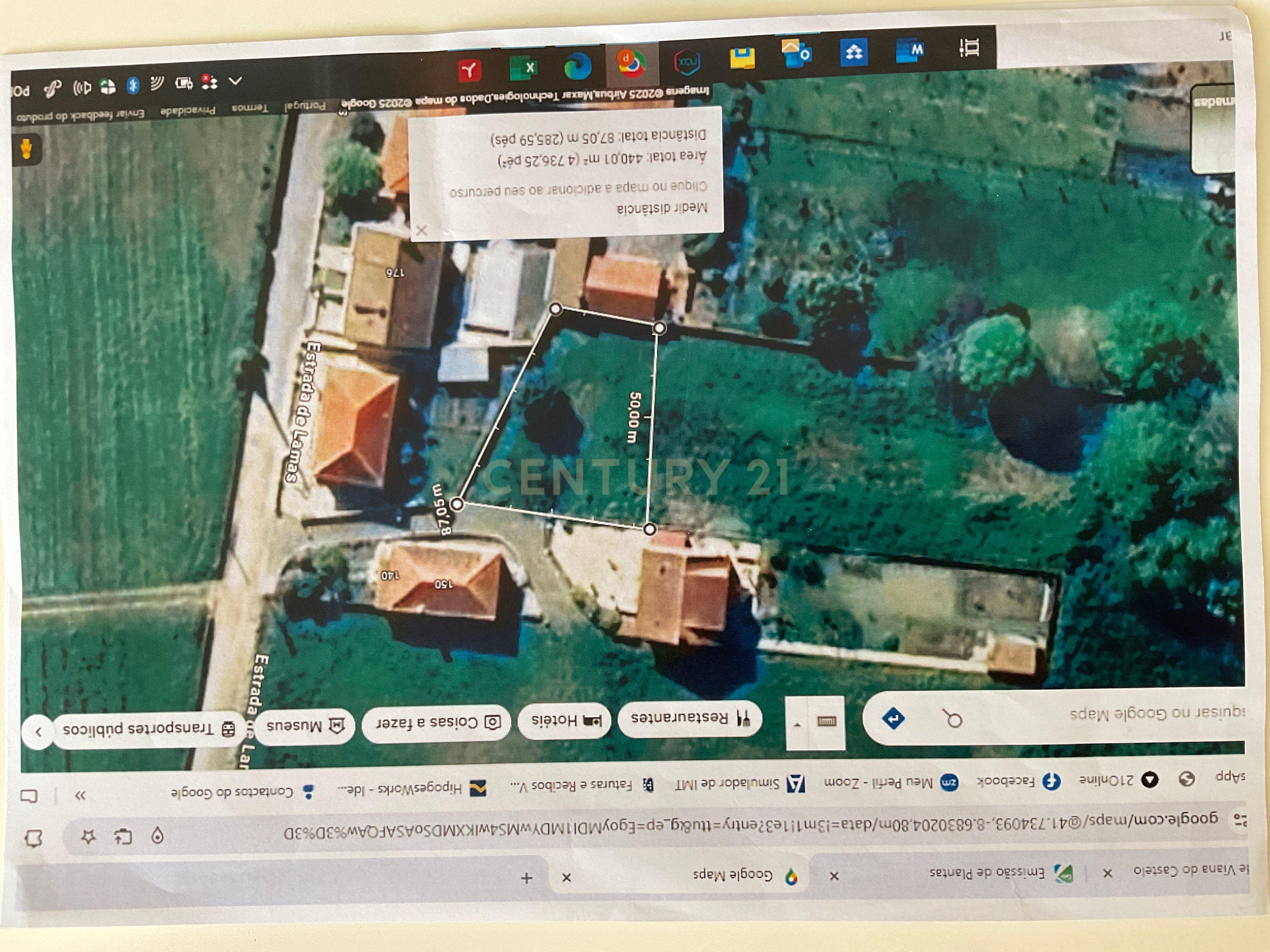Click the magnifier search icon
Viewport: 1270px width, 952px height.
pos(952,718)
